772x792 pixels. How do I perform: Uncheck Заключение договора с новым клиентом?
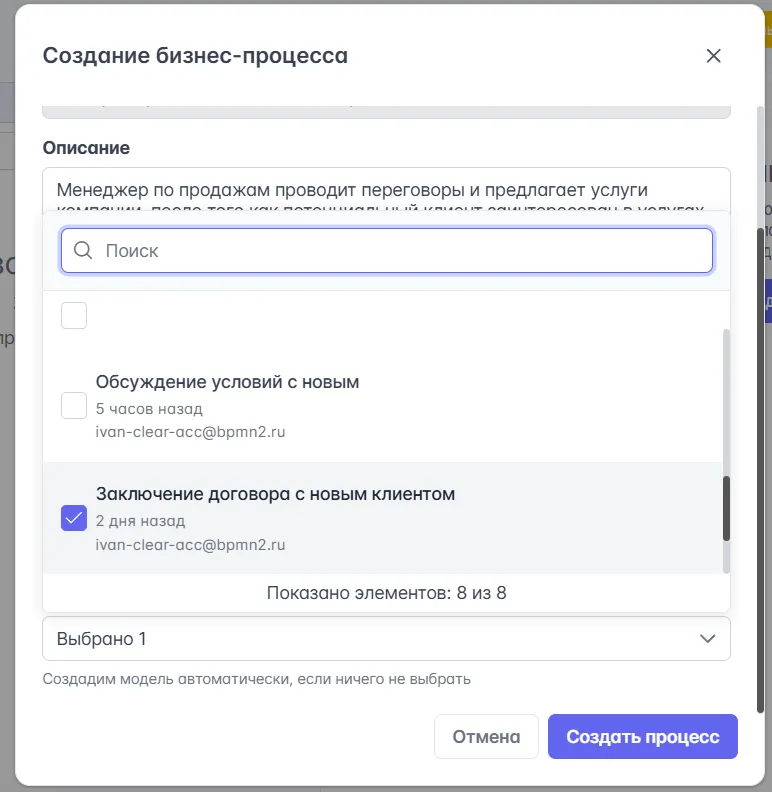coord(74,518)
